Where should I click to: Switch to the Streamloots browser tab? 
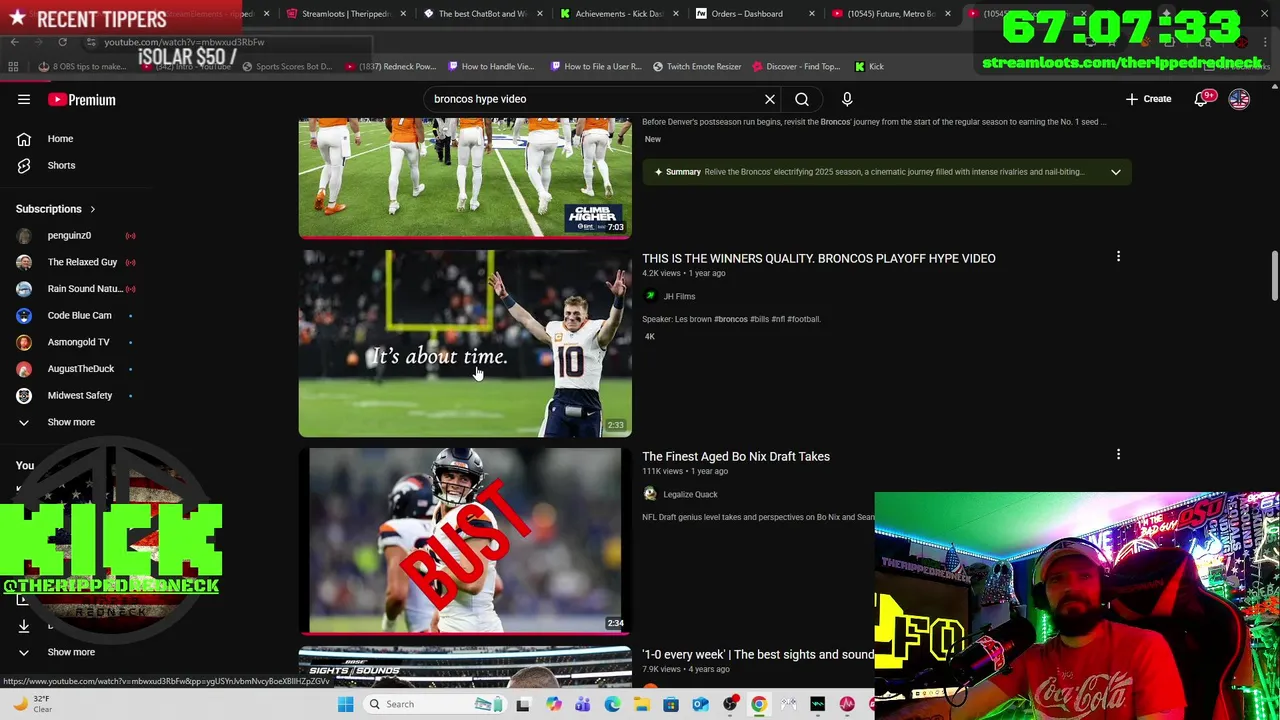click(346, 14)
